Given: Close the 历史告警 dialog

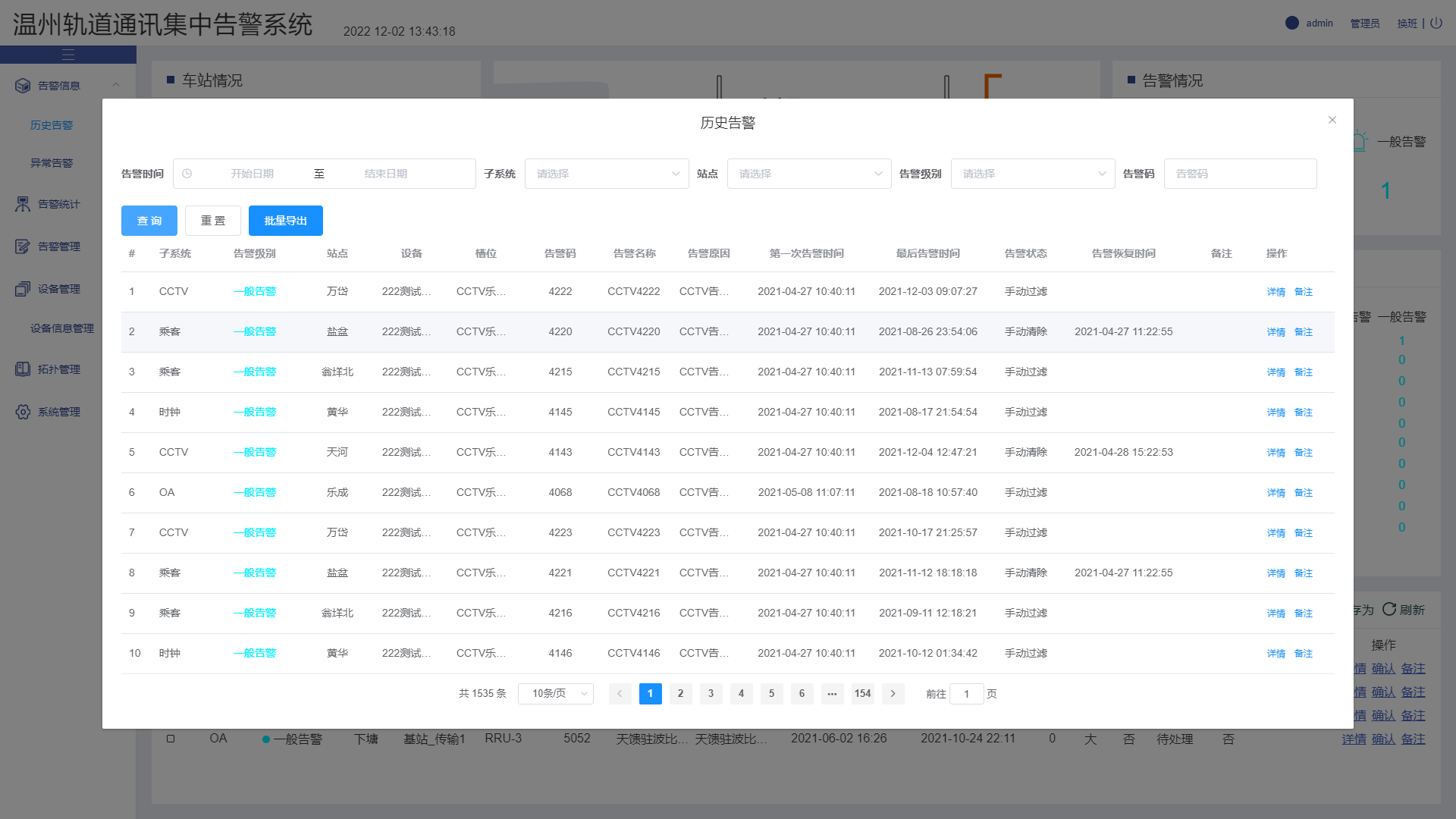Looking at the screenshot, I should [1332, 120].
